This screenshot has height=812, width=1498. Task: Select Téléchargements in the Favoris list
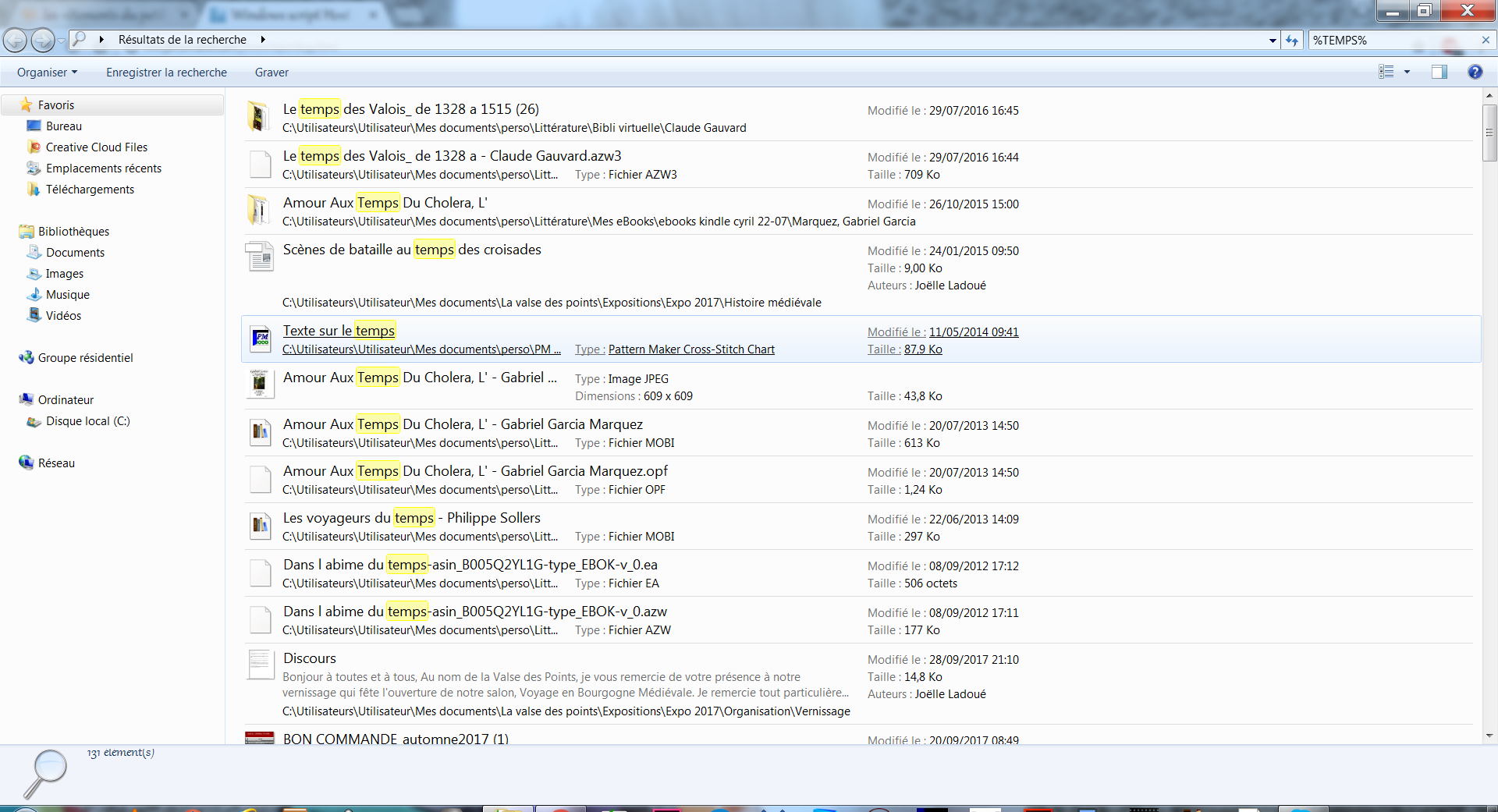click(90, 189)
